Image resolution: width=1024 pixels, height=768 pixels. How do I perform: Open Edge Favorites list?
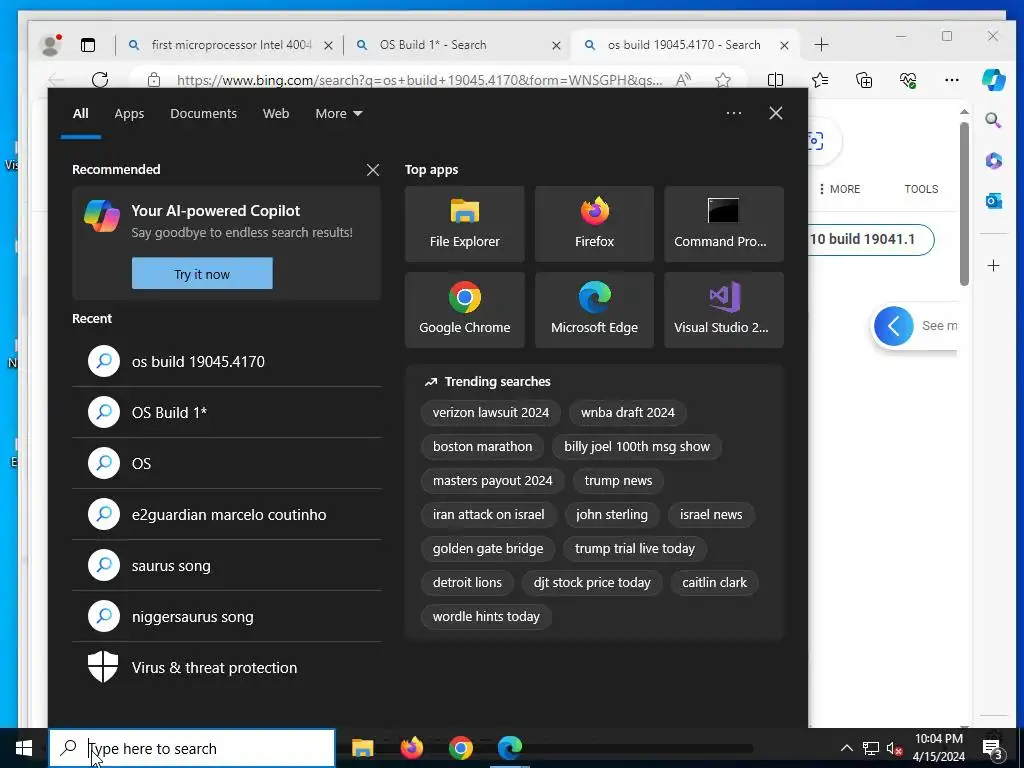coord(820,80)
